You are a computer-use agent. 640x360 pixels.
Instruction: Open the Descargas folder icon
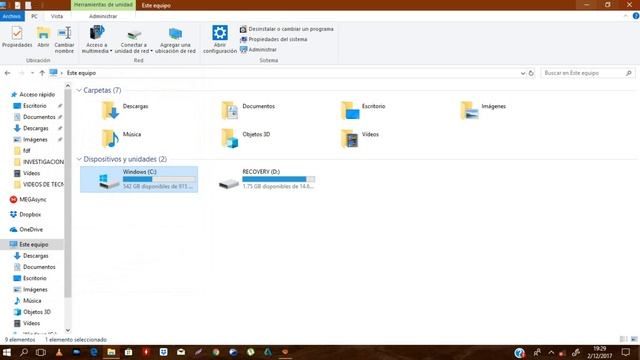pyautogui.click(x=110, y=110)
